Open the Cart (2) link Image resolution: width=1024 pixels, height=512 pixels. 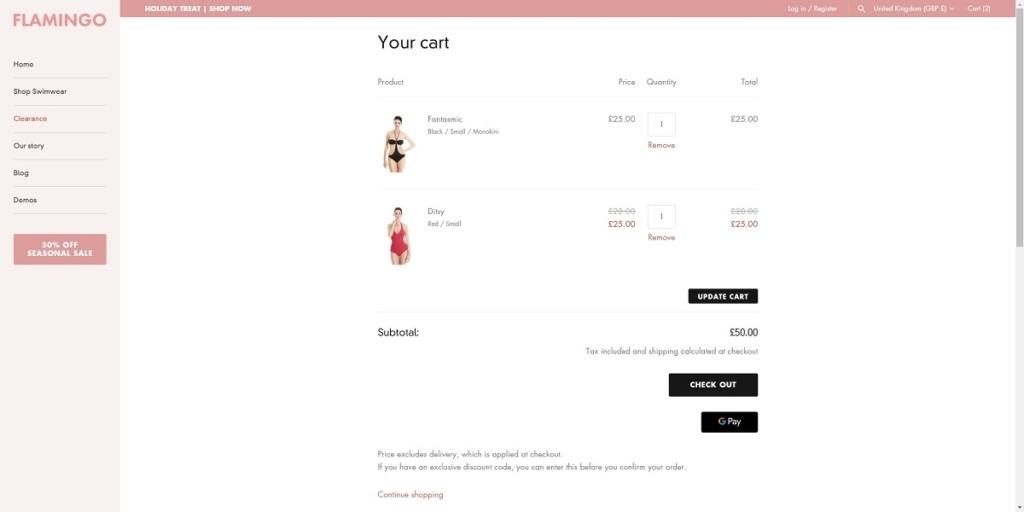pyautogui.click(x=978, y=8)
